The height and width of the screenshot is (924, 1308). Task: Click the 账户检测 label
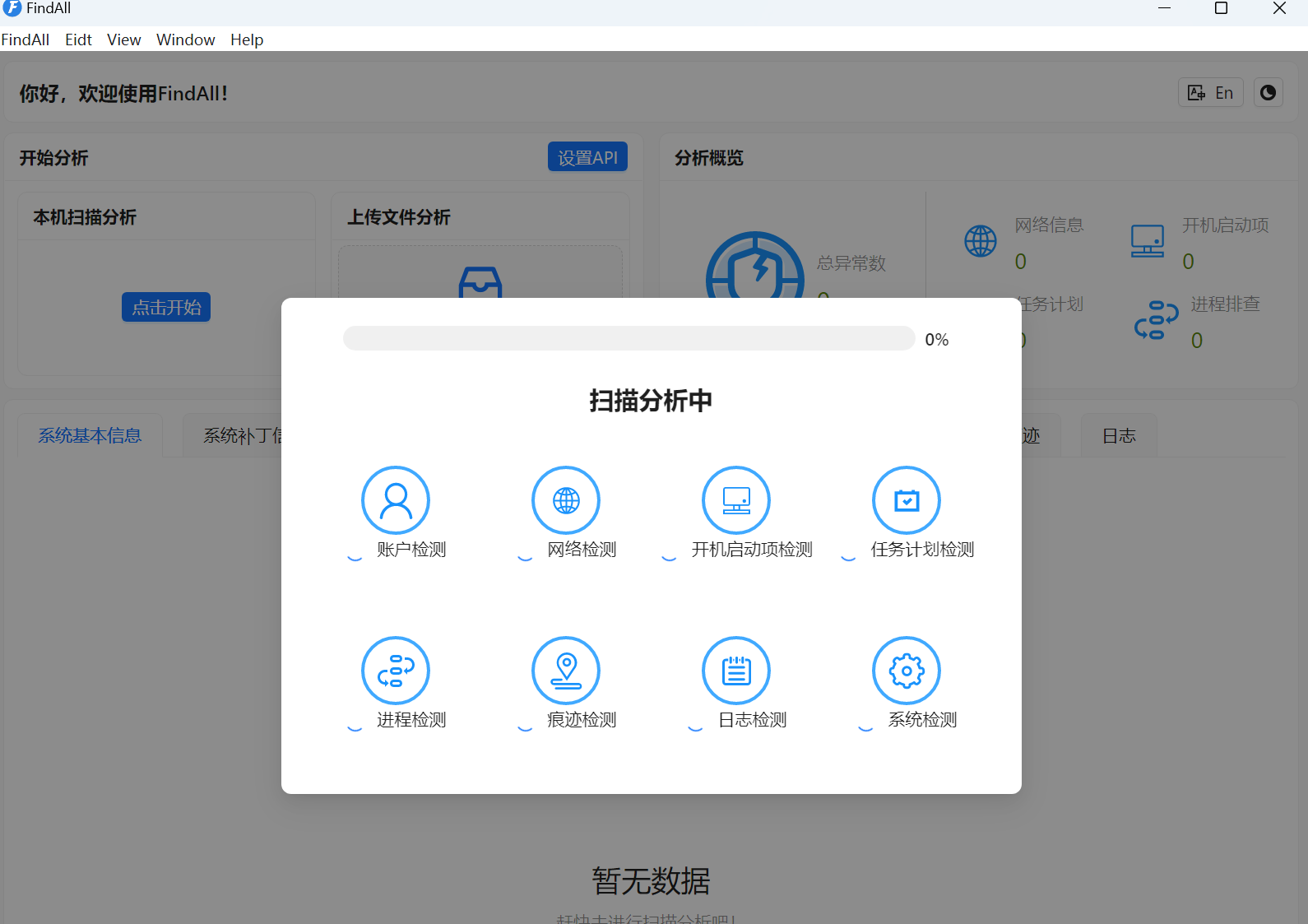(x=411, y=550)
